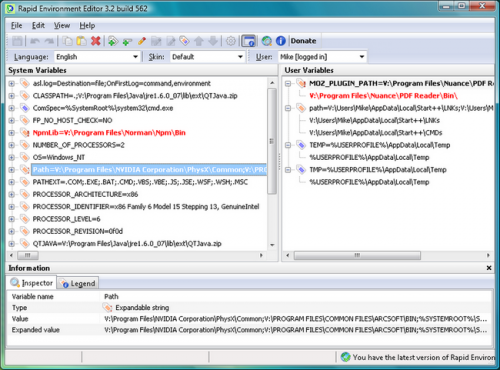This screenshot has width=500, height=370.
Task: Move value down with arrow icon
Action: 213,41
